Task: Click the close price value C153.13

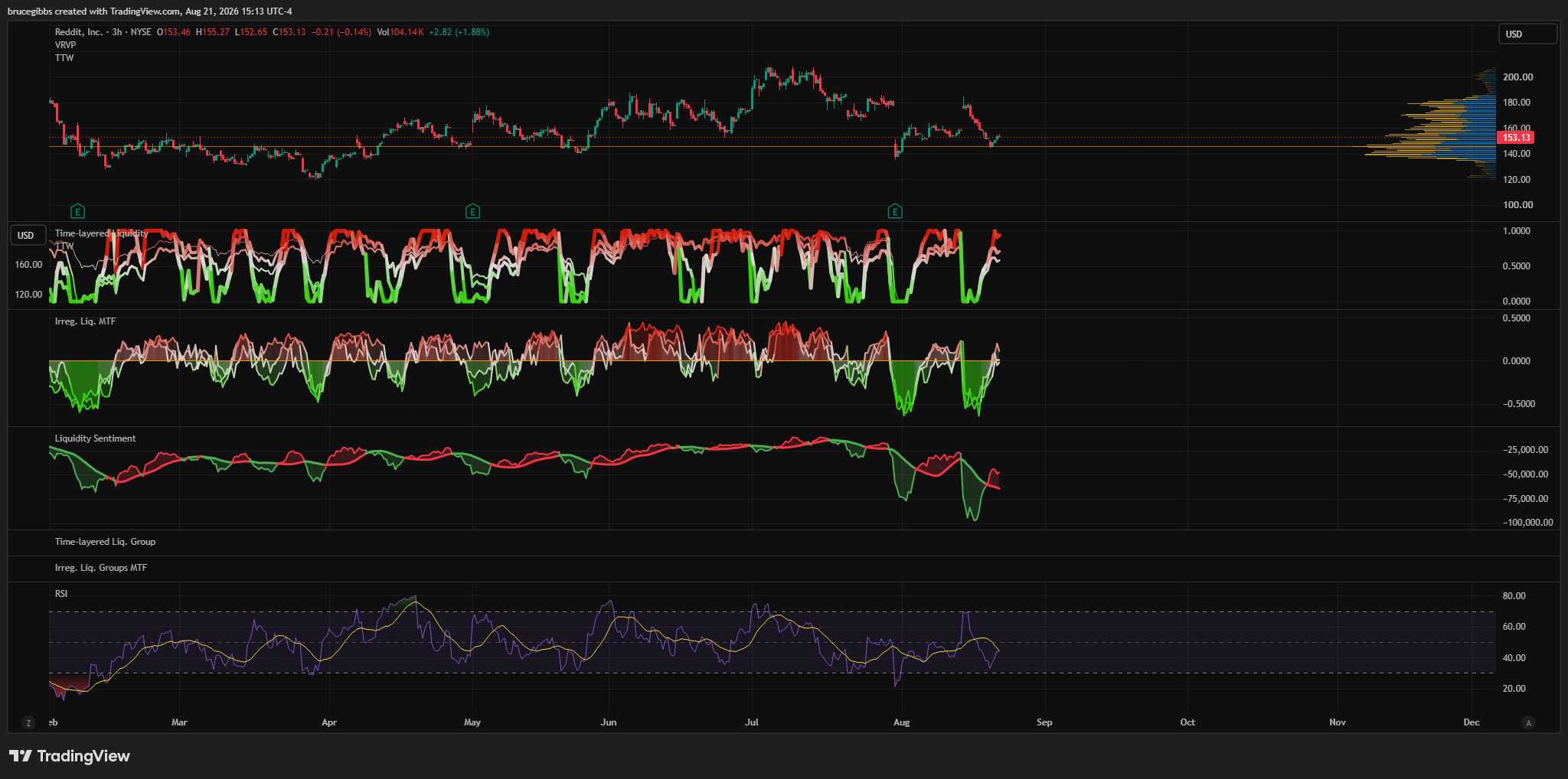Action: point(289,32)
